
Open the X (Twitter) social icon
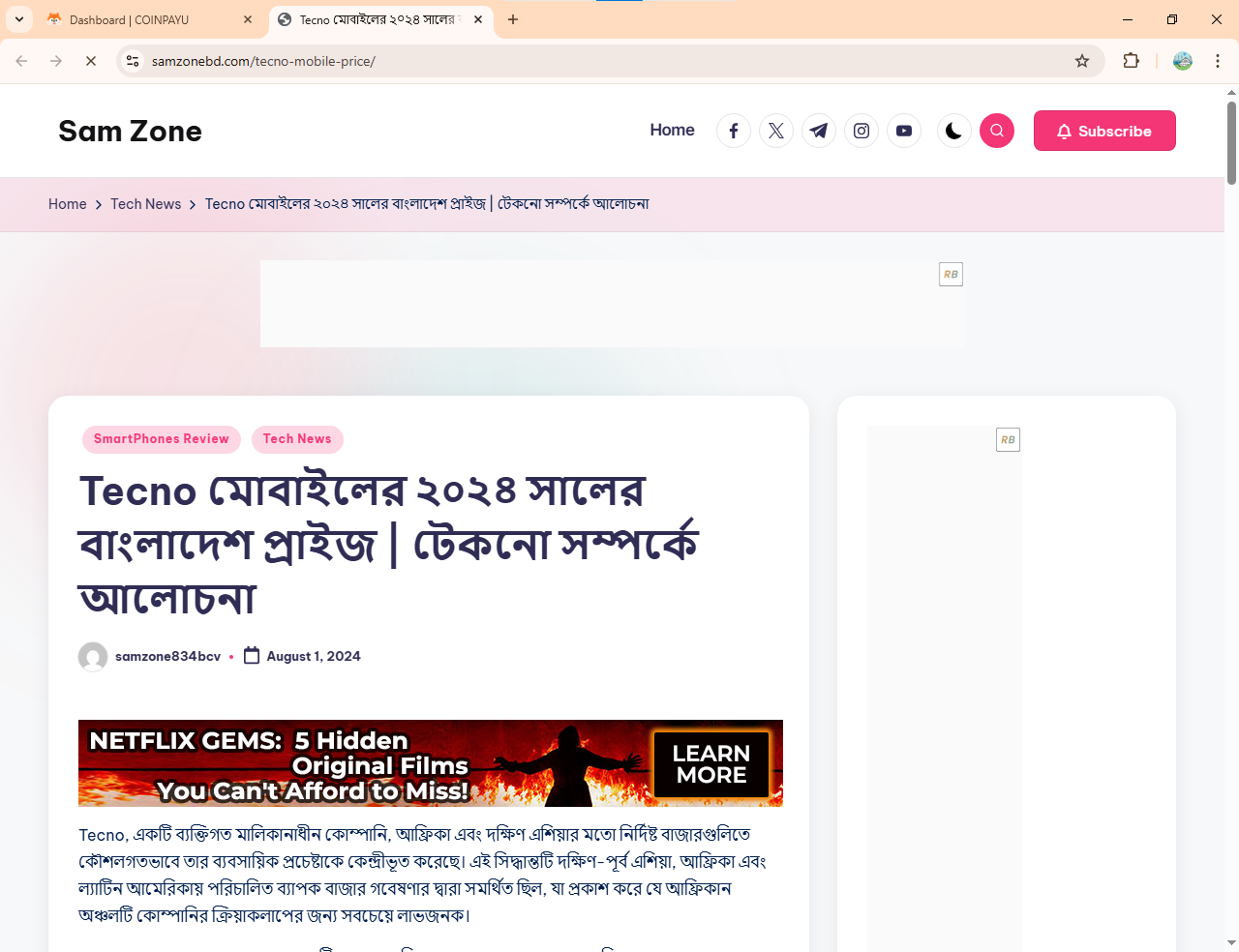776,131
